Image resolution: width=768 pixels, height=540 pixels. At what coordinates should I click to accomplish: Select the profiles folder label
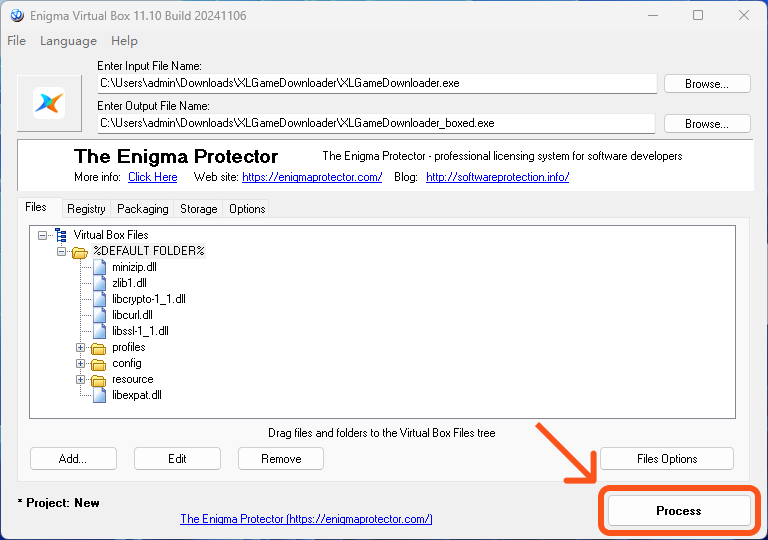(129, 347)
